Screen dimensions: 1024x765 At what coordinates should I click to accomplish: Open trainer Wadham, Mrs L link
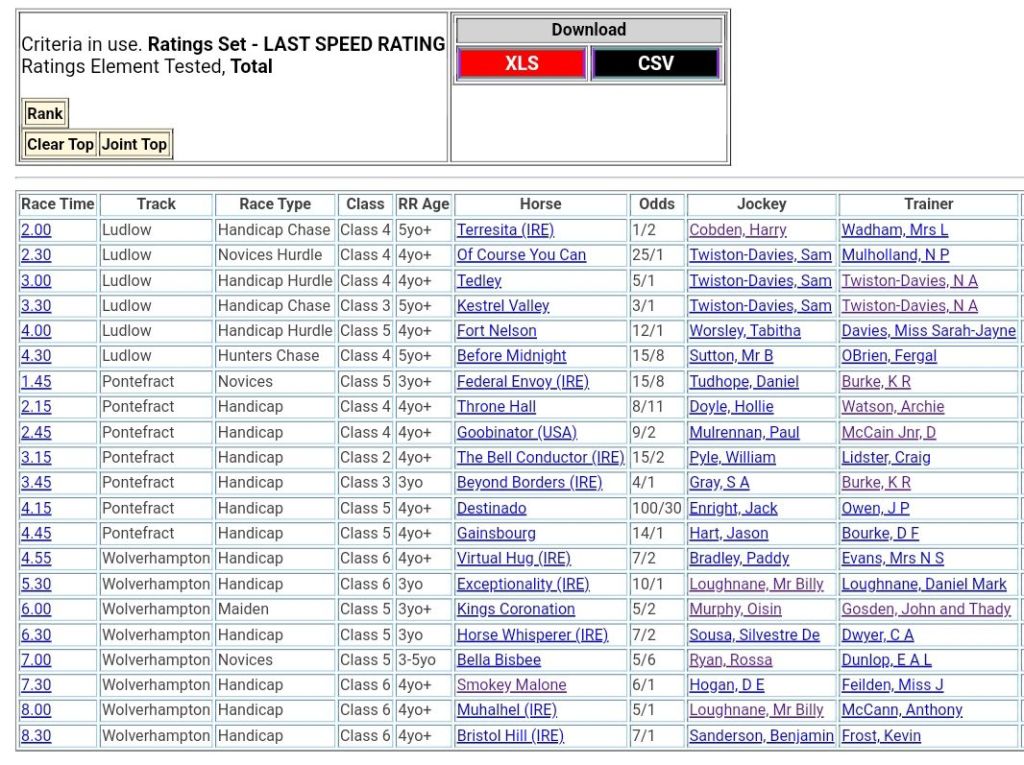point(894,230)
